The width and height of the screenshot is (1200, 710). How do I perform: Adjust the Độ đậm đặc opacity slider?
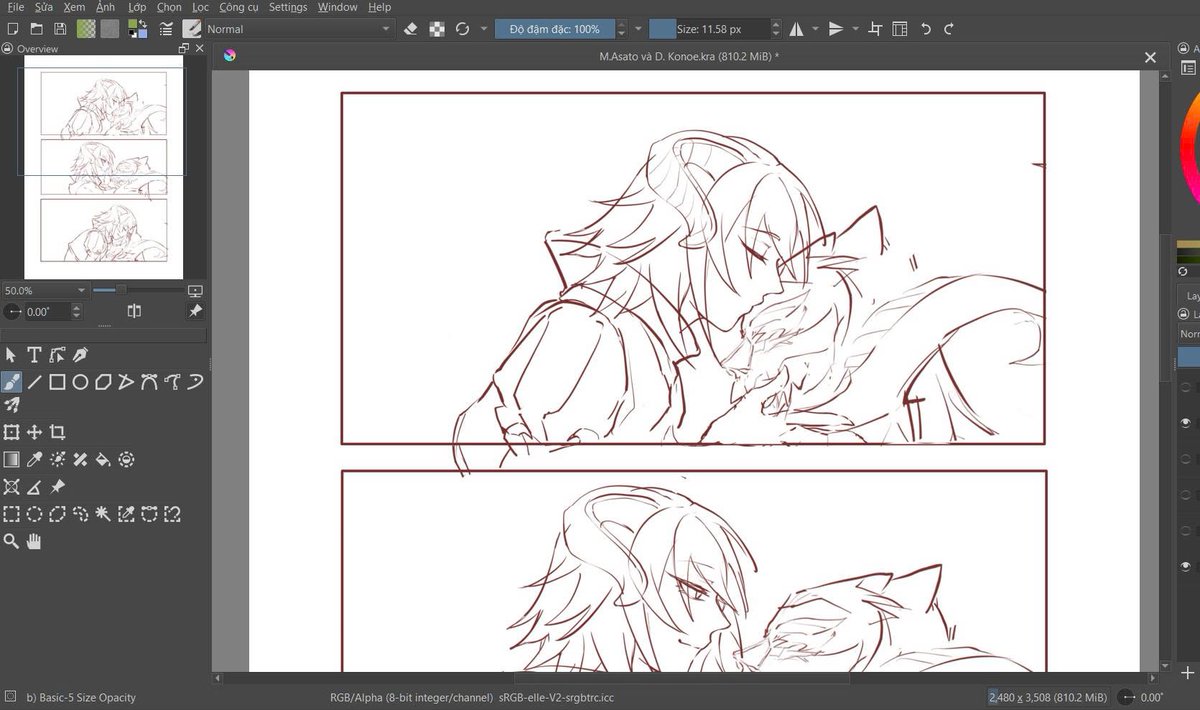555,29
